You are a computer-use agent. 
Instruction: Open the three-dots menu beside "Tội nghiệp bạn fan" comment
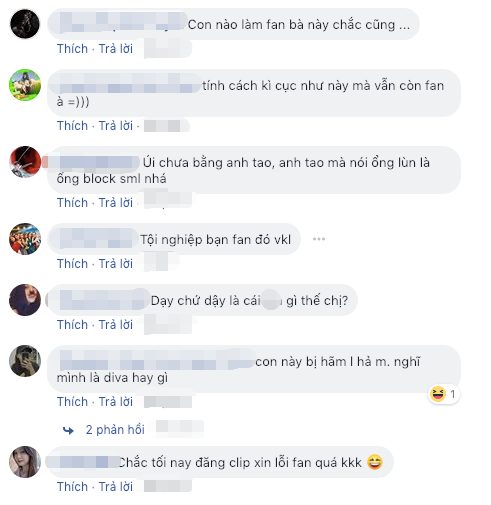(319, 239)
